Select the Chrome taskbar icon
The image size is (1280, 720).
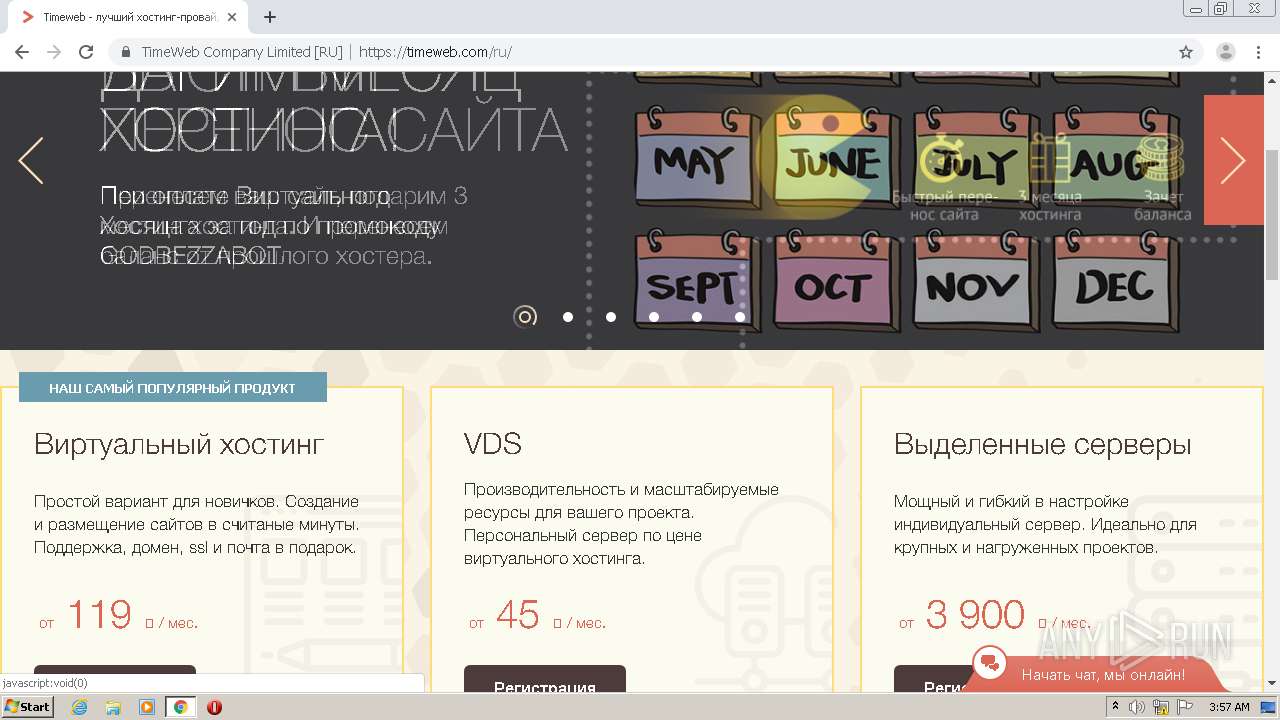point(180,707)
